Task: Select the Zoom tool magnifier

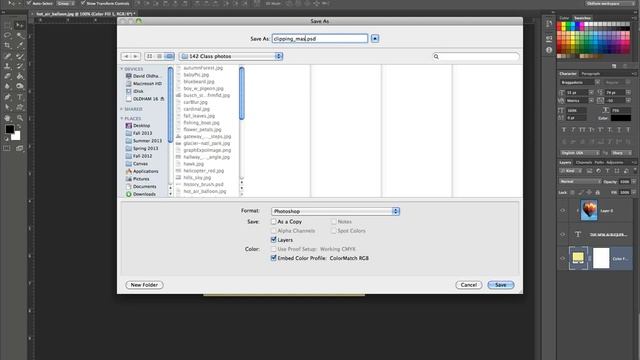Action: point(19,118)
